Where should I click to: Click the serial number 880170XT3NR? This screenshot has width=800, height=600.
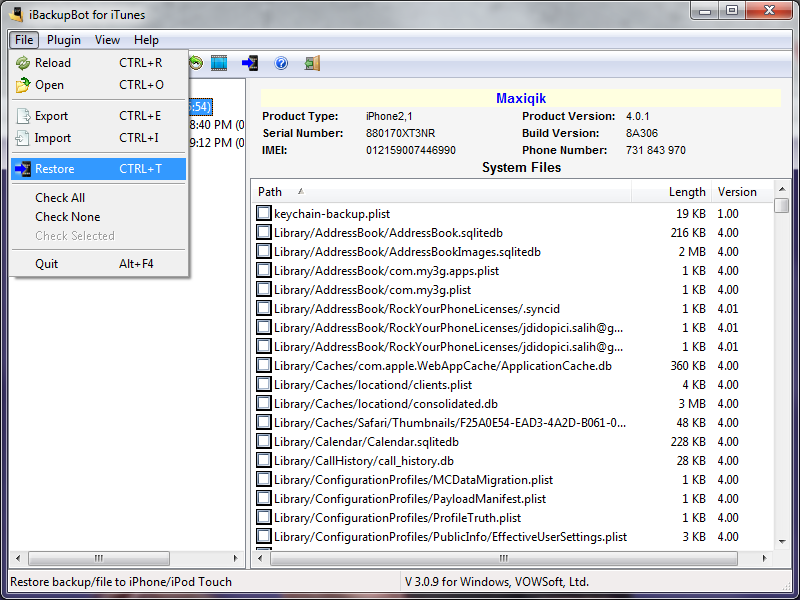click(x=401, y=133)
